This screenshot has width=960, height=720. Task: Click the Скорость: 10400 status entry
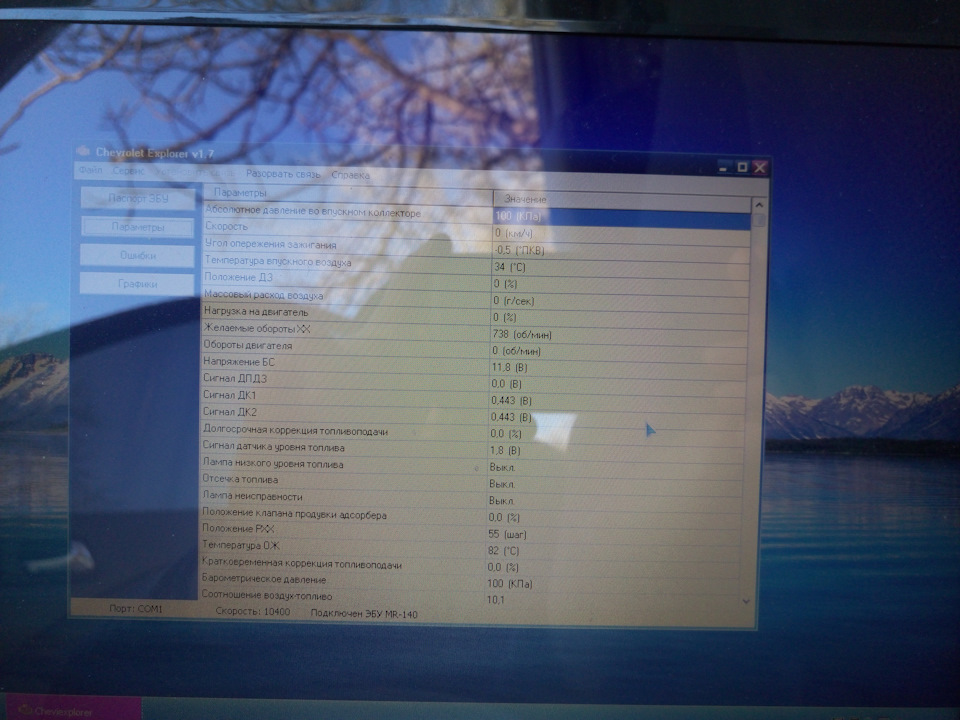pyautogui.click(x=253, y=611)
